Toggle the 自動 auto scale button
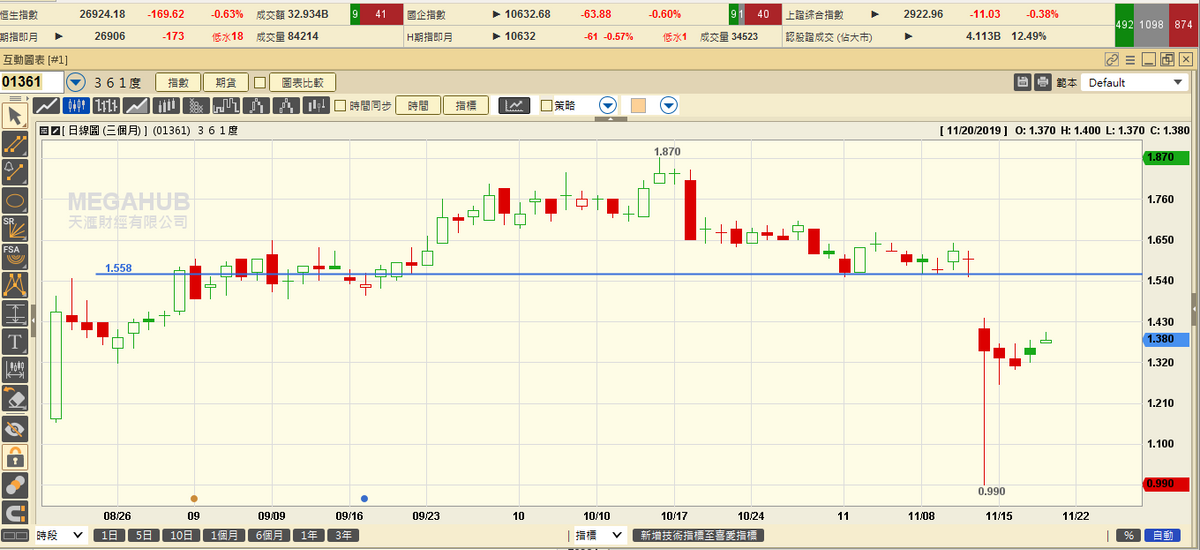The height and width of the screenshot is (550, 1200). tap(1160, 535)
